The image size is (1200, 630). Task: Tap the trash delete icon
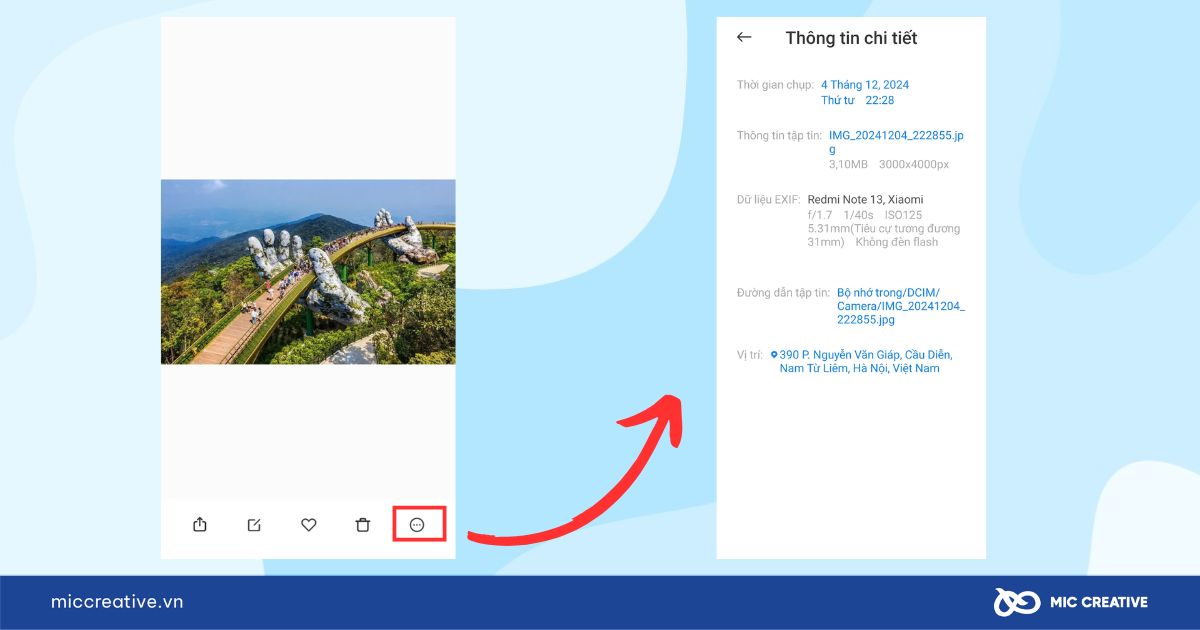click(363, 524)
